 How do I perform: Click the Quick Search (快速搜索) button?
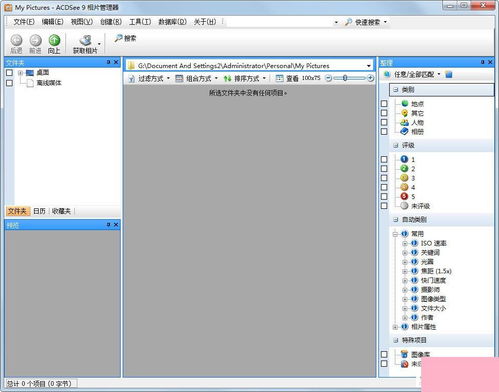pyautogui.click(x=366, y=22)
